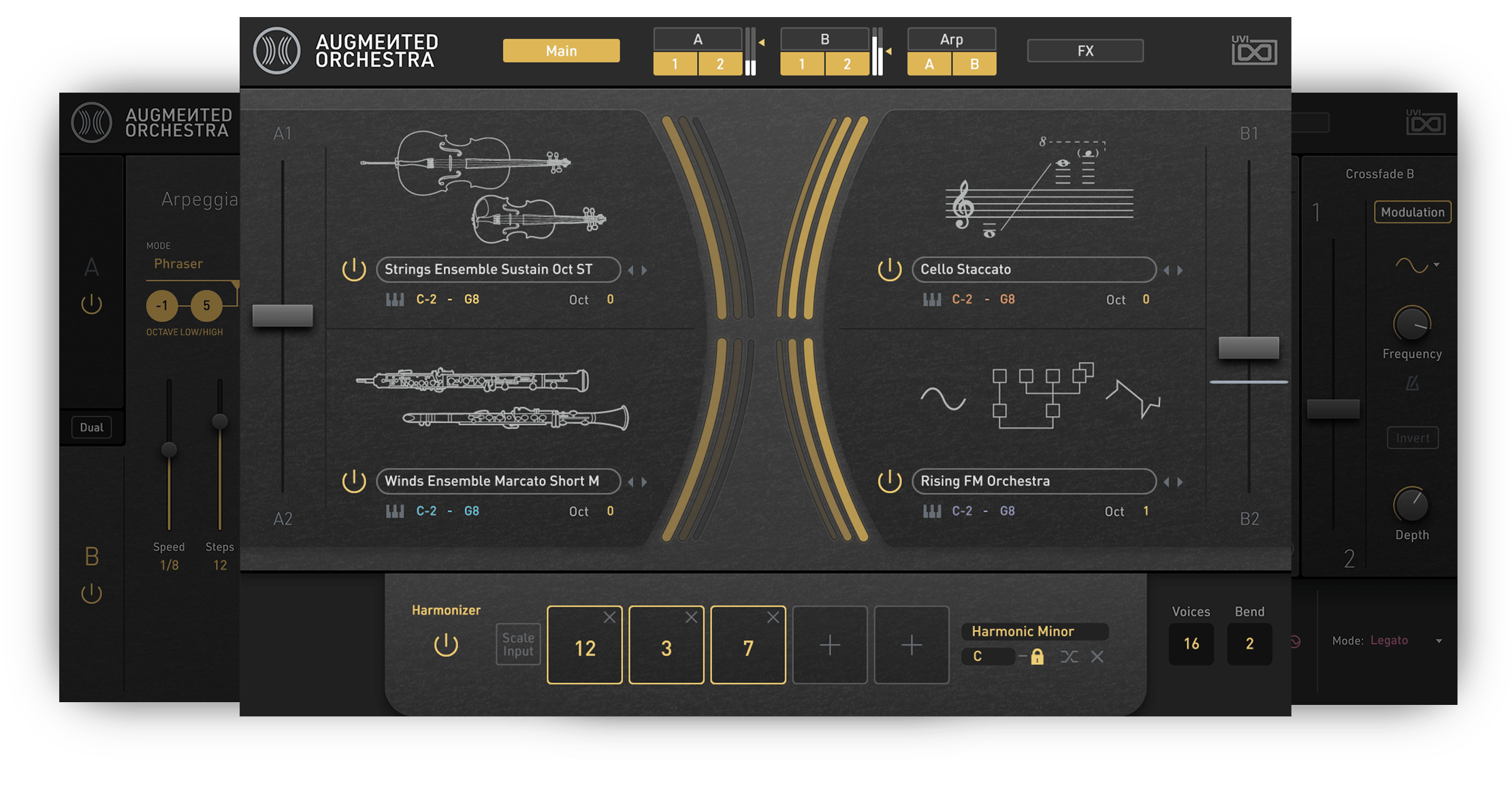Screen dimensions: 1512x790
Task: Click the UVI logo in main window
Action: click(x=1254, y=50)
